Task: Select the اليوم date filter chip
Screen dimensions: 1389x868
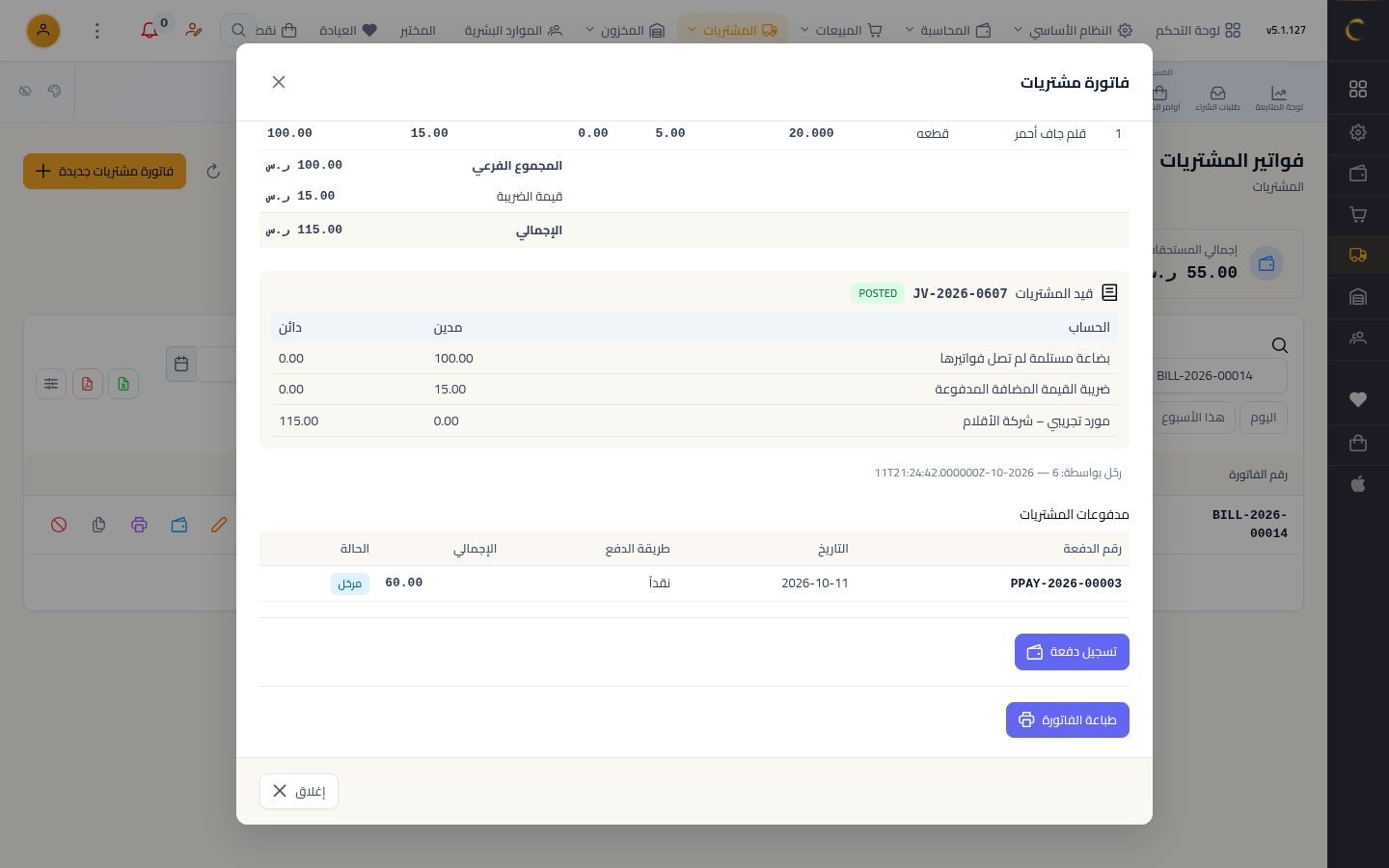Action: pos(1264,418)
